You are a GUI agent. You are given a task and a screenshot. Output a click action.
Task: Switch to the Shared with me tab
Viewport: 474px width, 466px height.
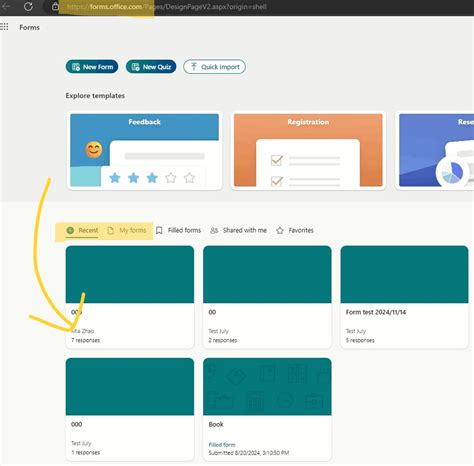pyautogui.click(x=238, y=230)
